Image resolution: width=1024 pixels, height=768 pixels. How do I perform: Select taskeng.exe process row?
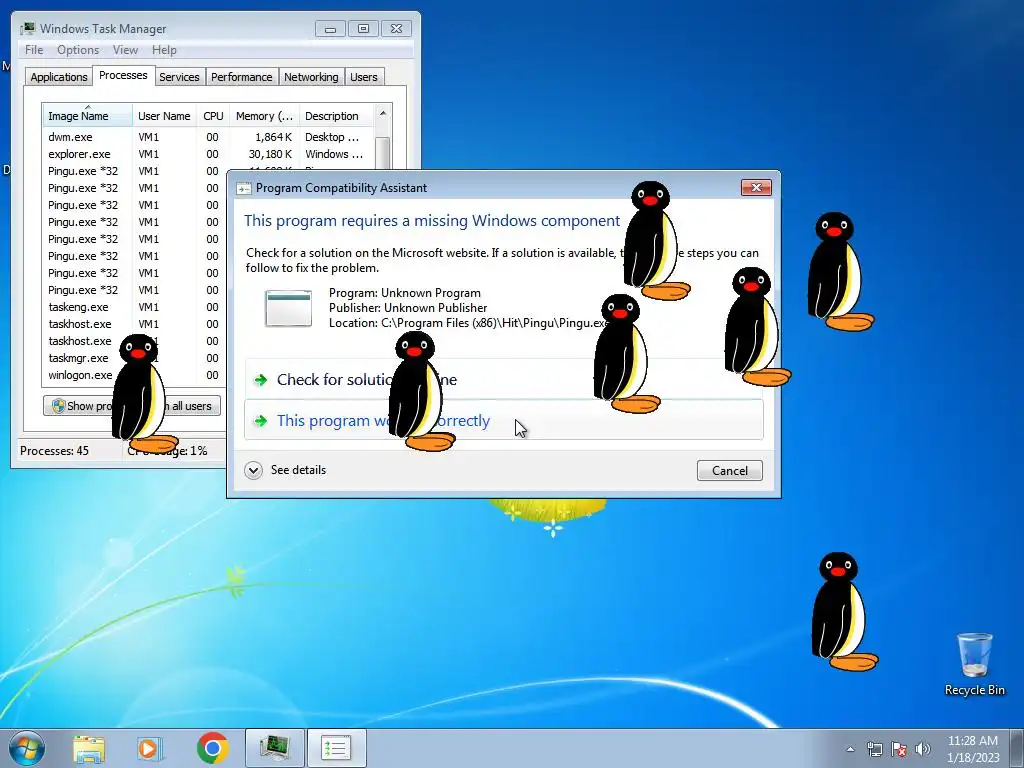[134, 307]
